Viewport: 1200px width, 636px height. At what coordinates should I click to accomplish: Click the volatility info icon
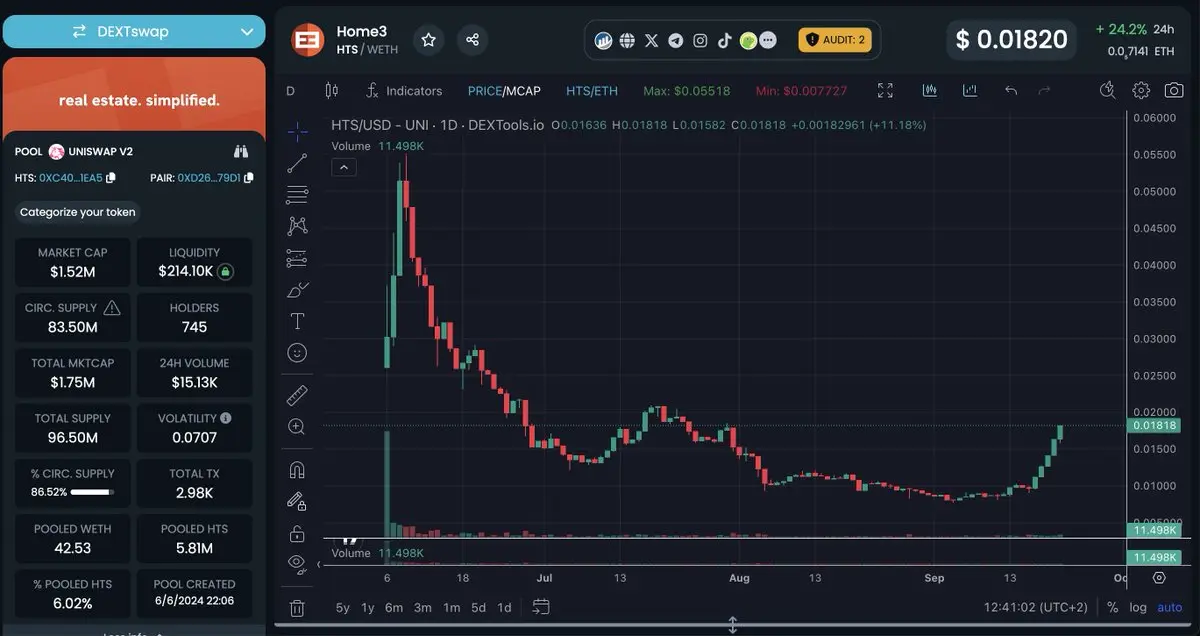pos(226,418)
